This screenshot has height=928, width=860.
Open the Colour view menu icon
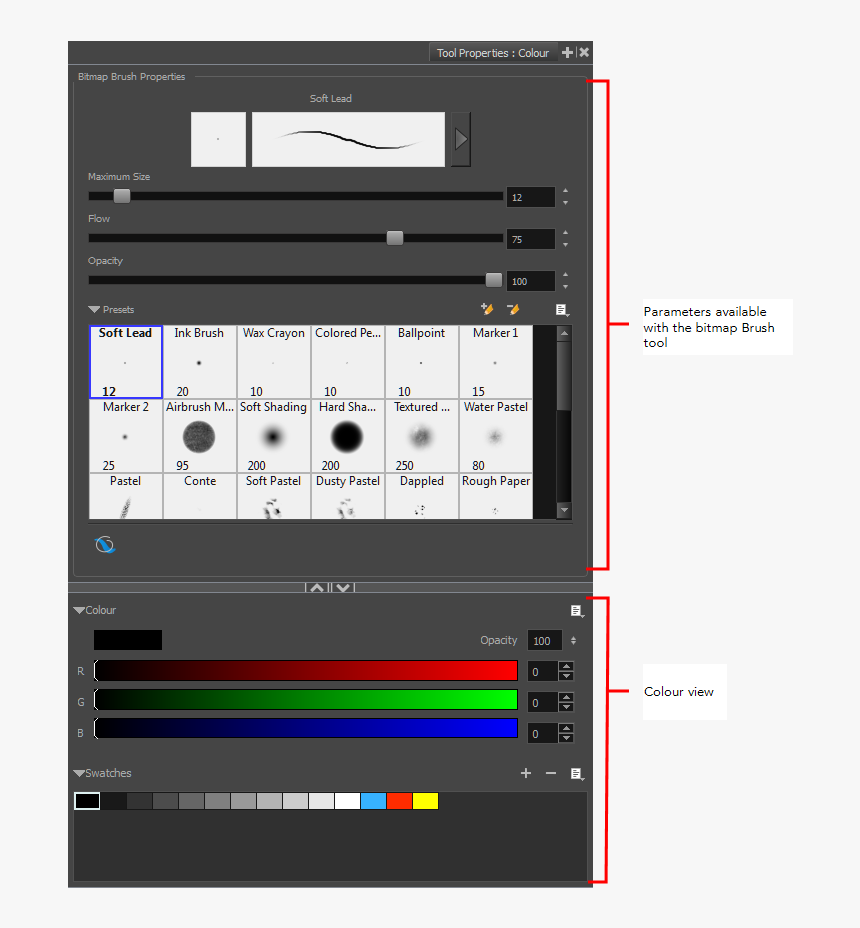click(576, 610)
